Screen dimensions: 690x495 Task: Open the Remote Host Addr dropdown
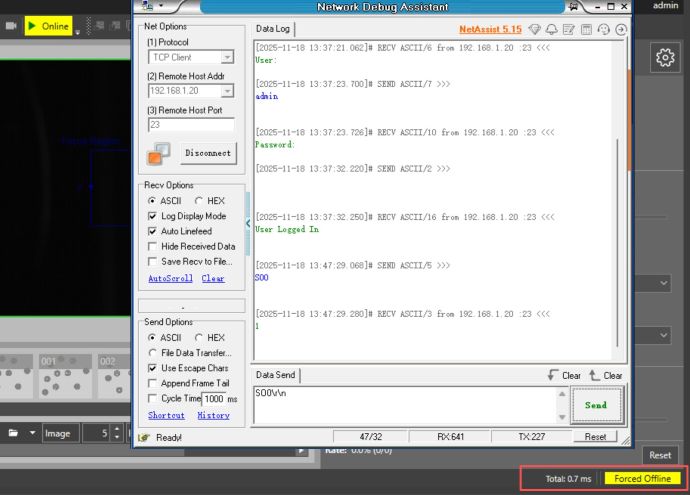pos(227,91)
